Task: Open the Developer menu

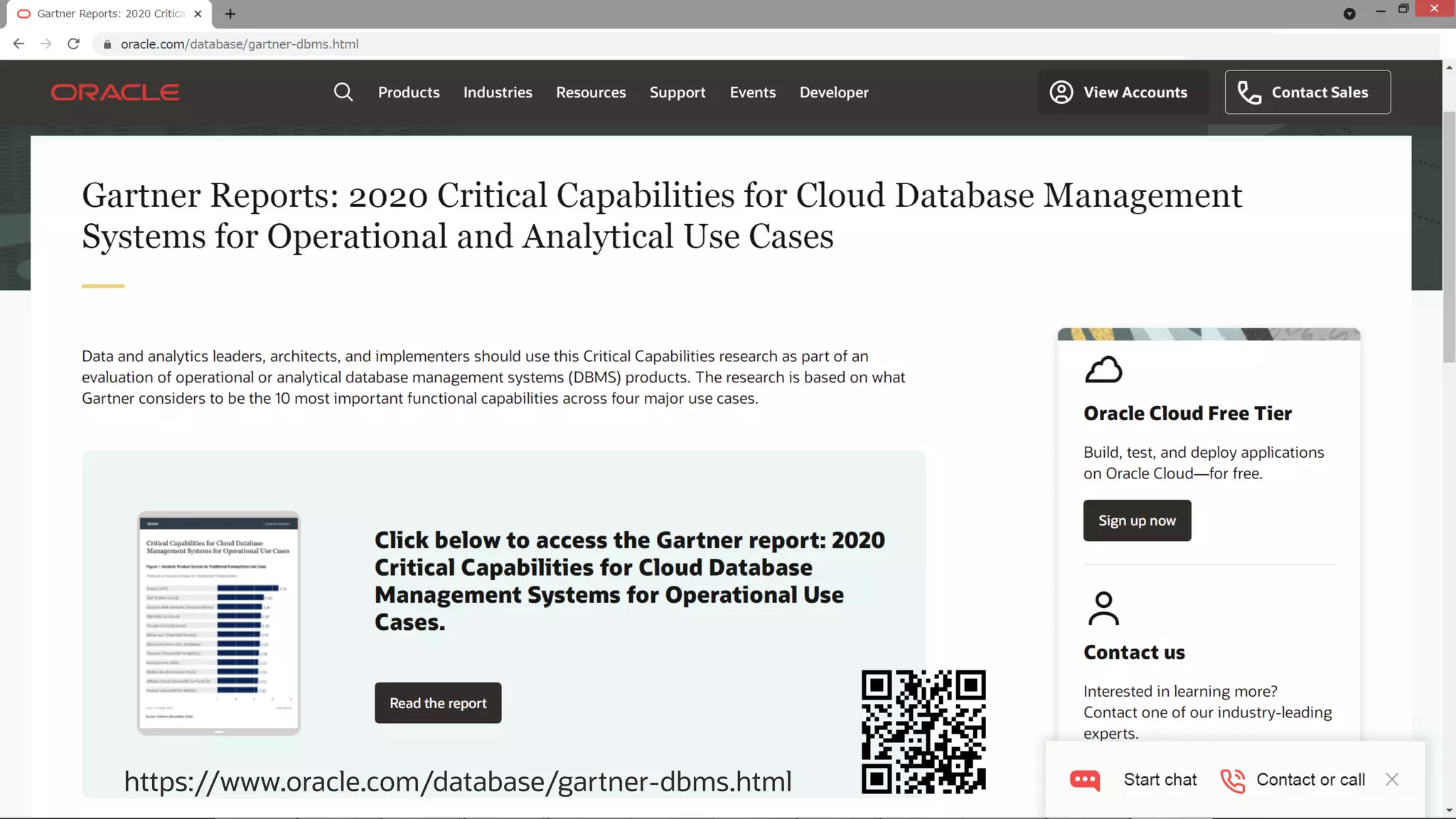Action: (x=834, y=92)
